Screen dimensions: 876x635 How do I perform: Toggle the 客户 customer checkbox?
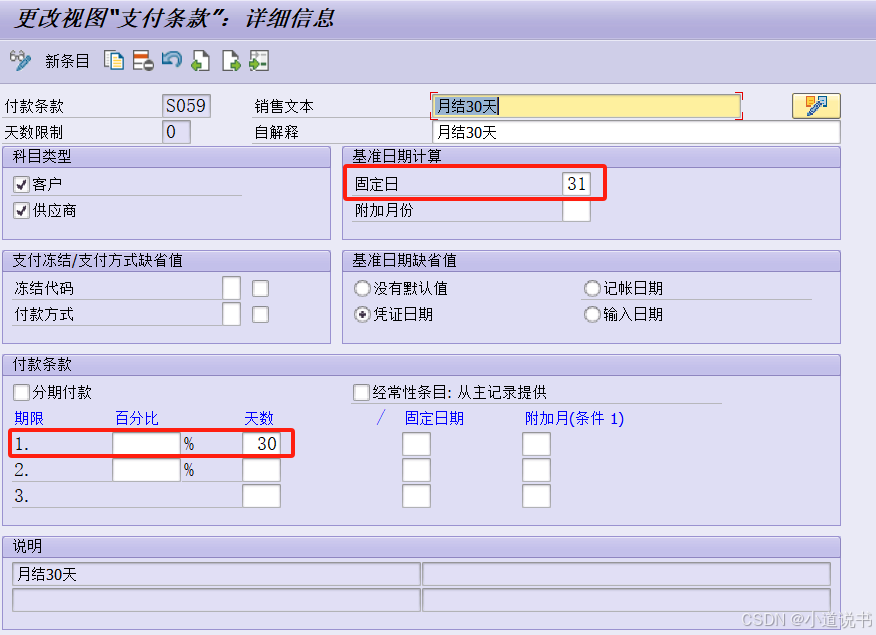point(21,184)
